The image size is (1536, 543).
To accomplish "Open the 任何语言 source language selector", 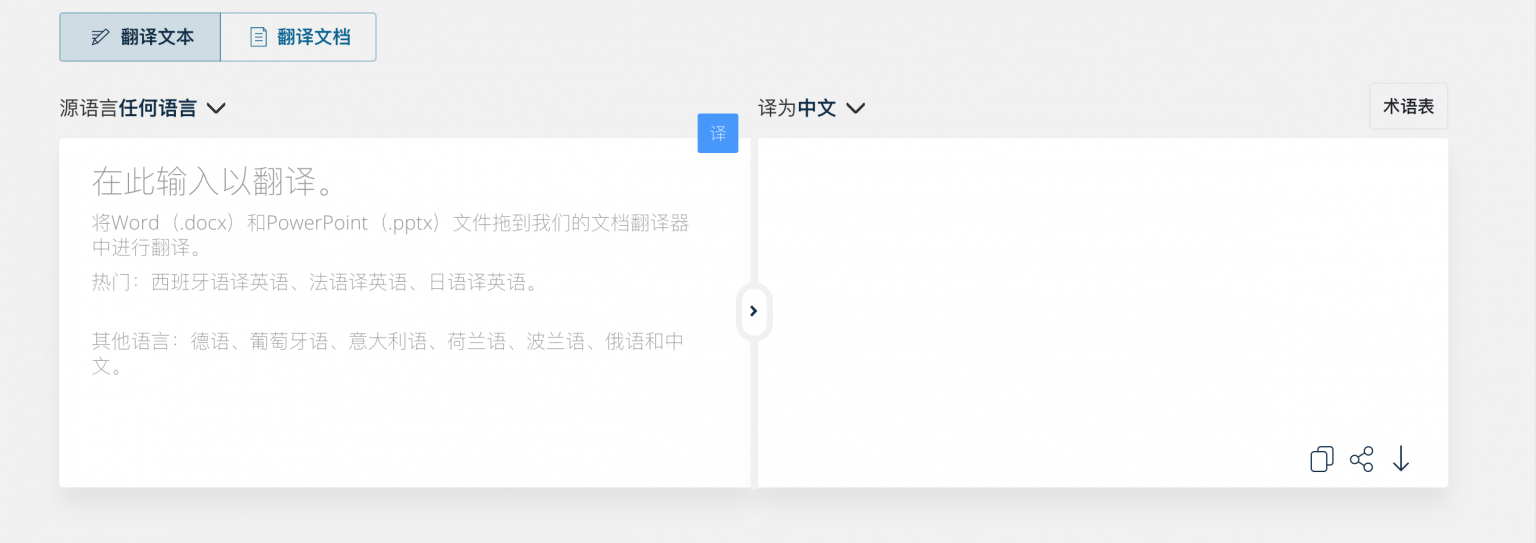I will click(x=157, y=108).
